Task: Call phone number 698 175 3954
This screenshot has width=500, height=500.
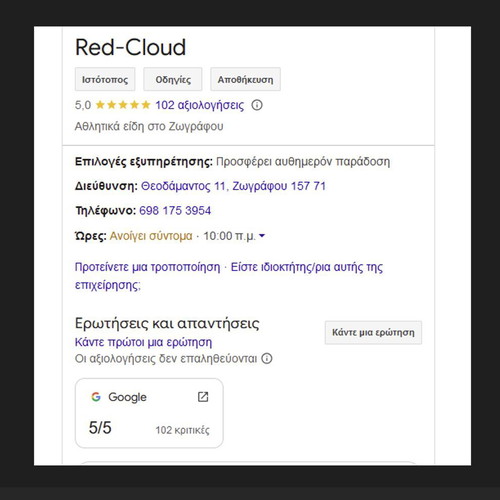Action: (x=175, y=211)
